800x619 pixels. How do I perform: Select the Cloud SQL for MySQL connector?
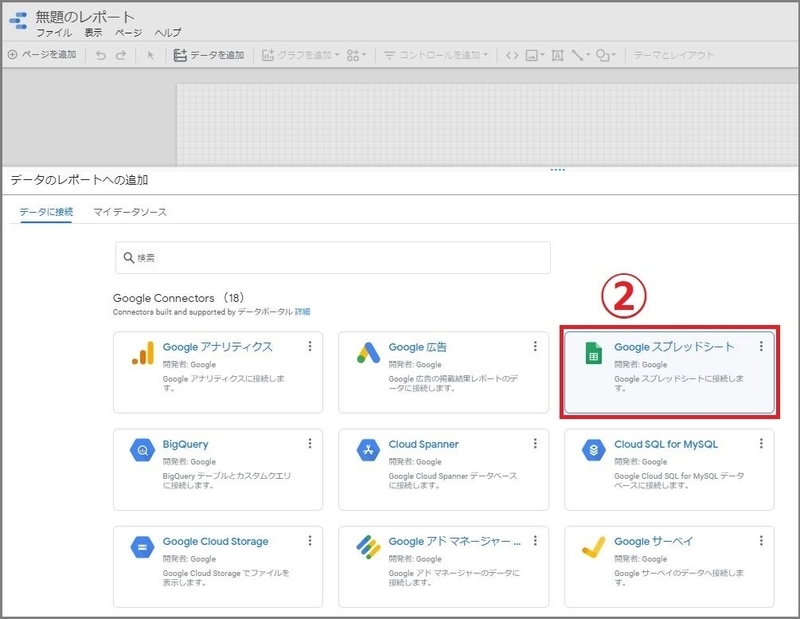pos(669,469)
